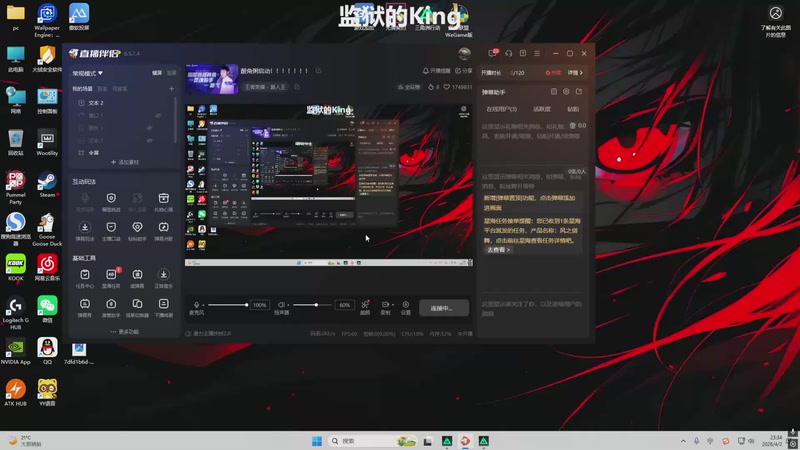Screen dimensions: 800x450
Task: Click the microphone 100% value field
Action: click(x=260, y=305)
